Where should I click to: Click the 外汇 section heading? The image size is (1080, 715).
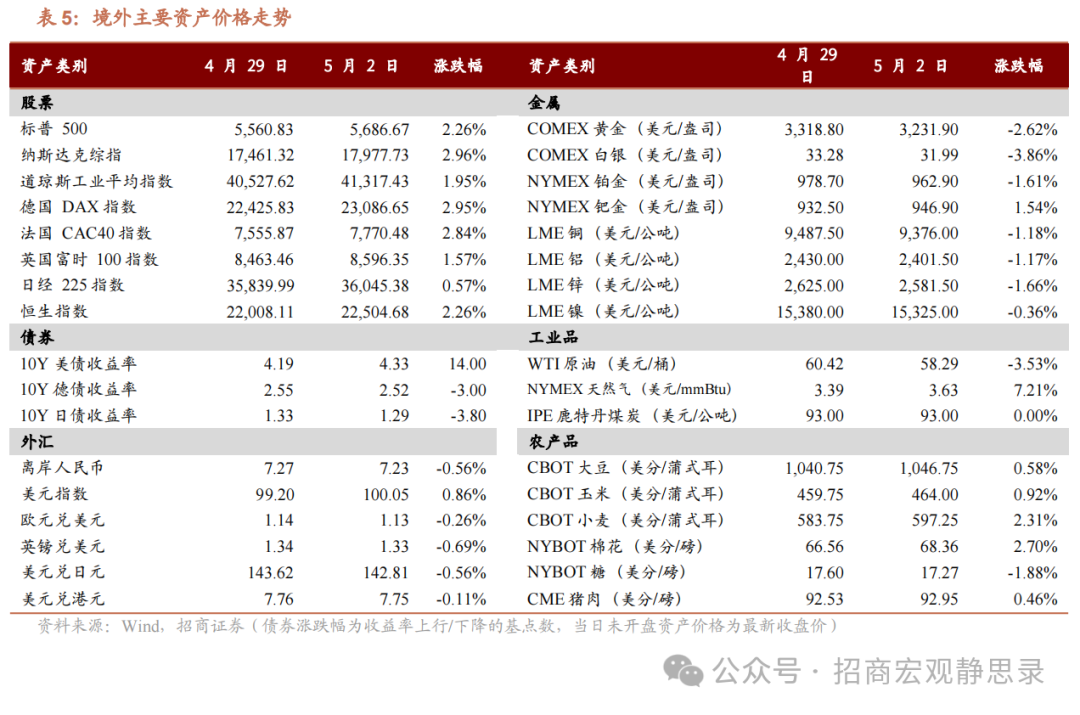point(37,442)
